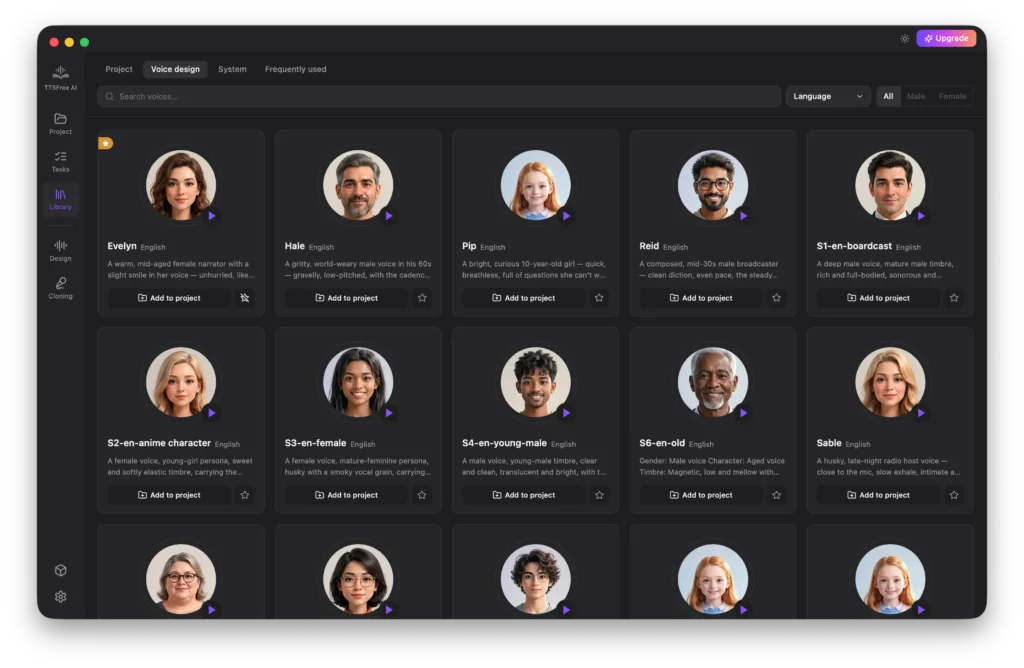
Task: Add S3-en-female to project
Action: pyautogui.click(x=346, y=495)
